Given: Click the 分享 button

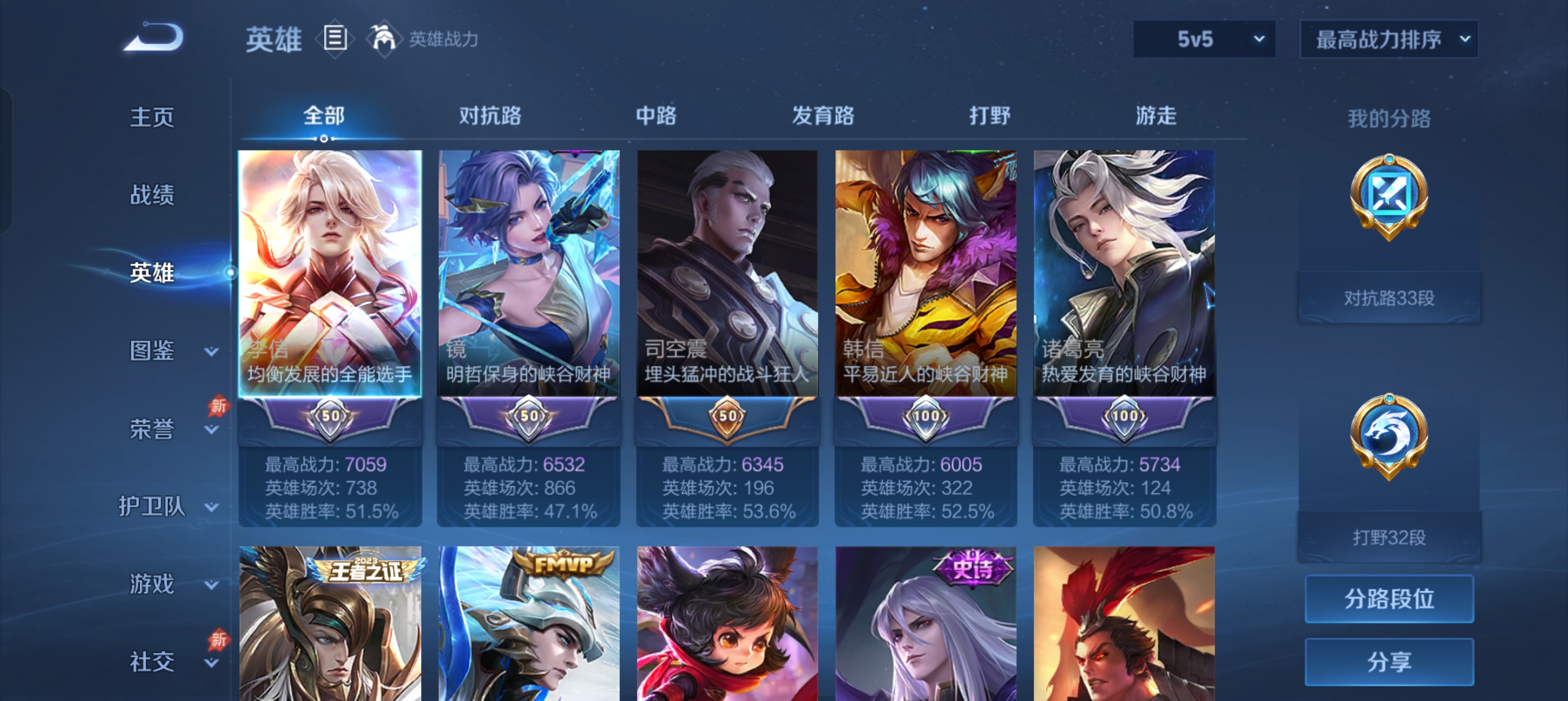Looking at the screenshot, I should click(x=1389, y=662).
